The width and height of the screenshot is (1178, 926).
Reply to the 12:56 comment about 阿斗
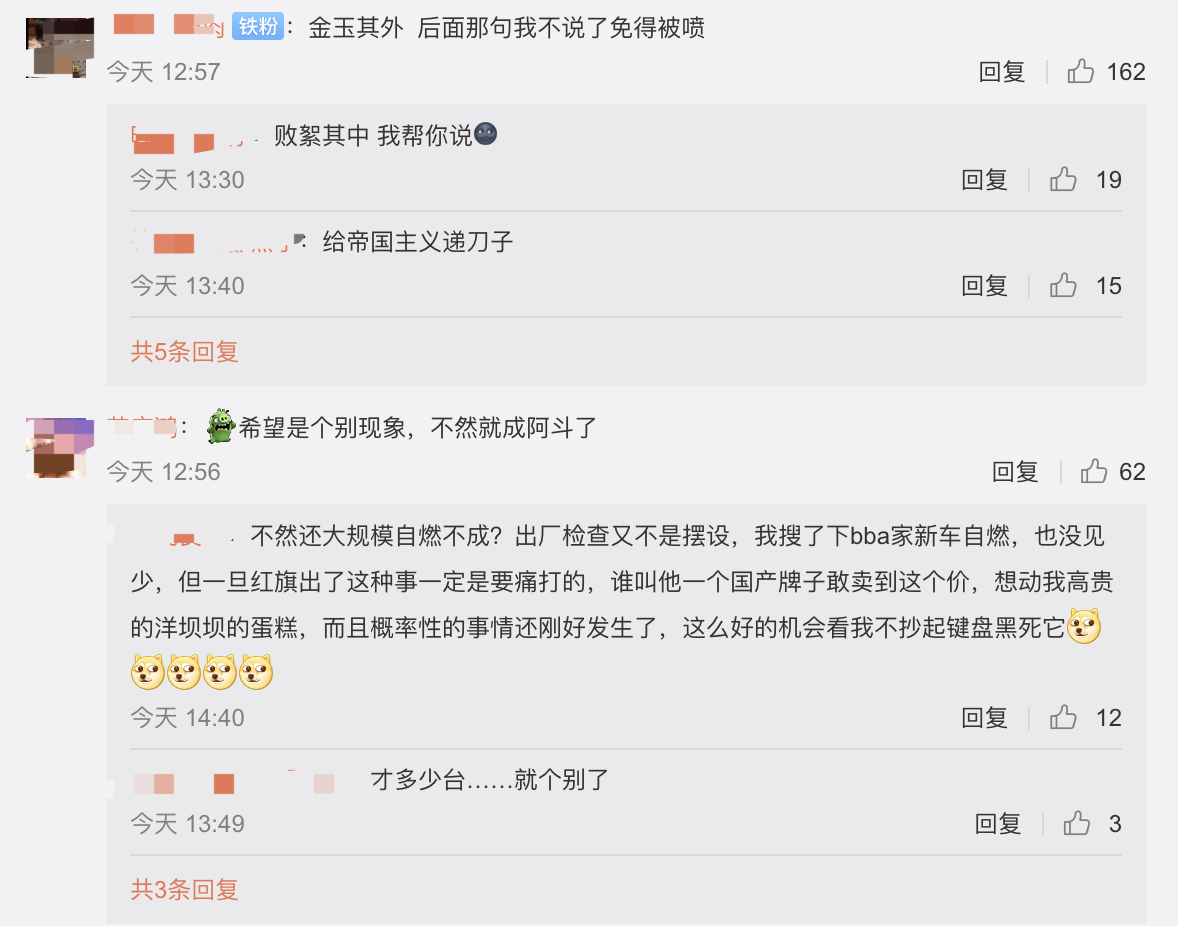1015,472
